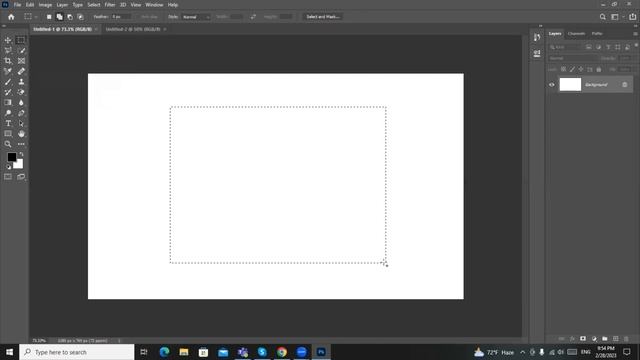Open the Layers panel options menu
This screenshot has height=360, width=640.
636,33
